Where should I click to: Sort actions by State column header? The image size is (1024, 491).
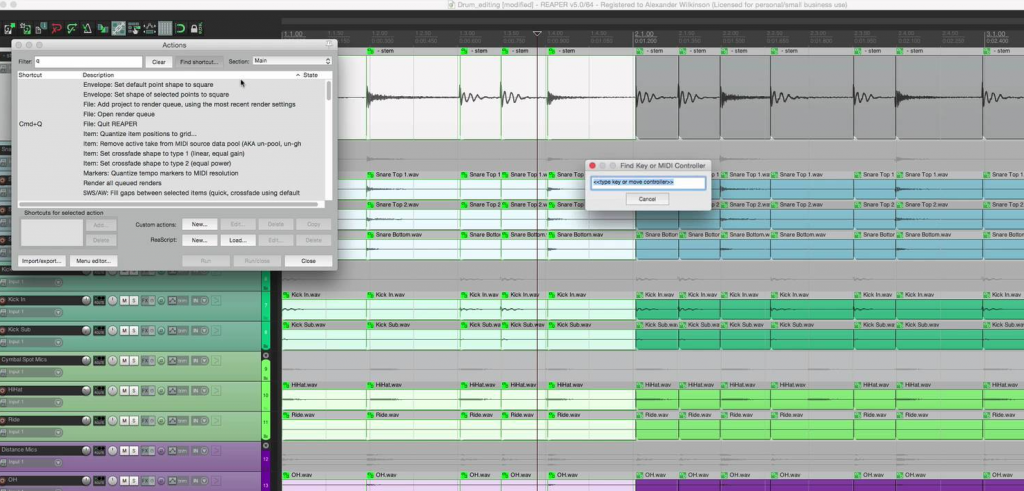312,75
